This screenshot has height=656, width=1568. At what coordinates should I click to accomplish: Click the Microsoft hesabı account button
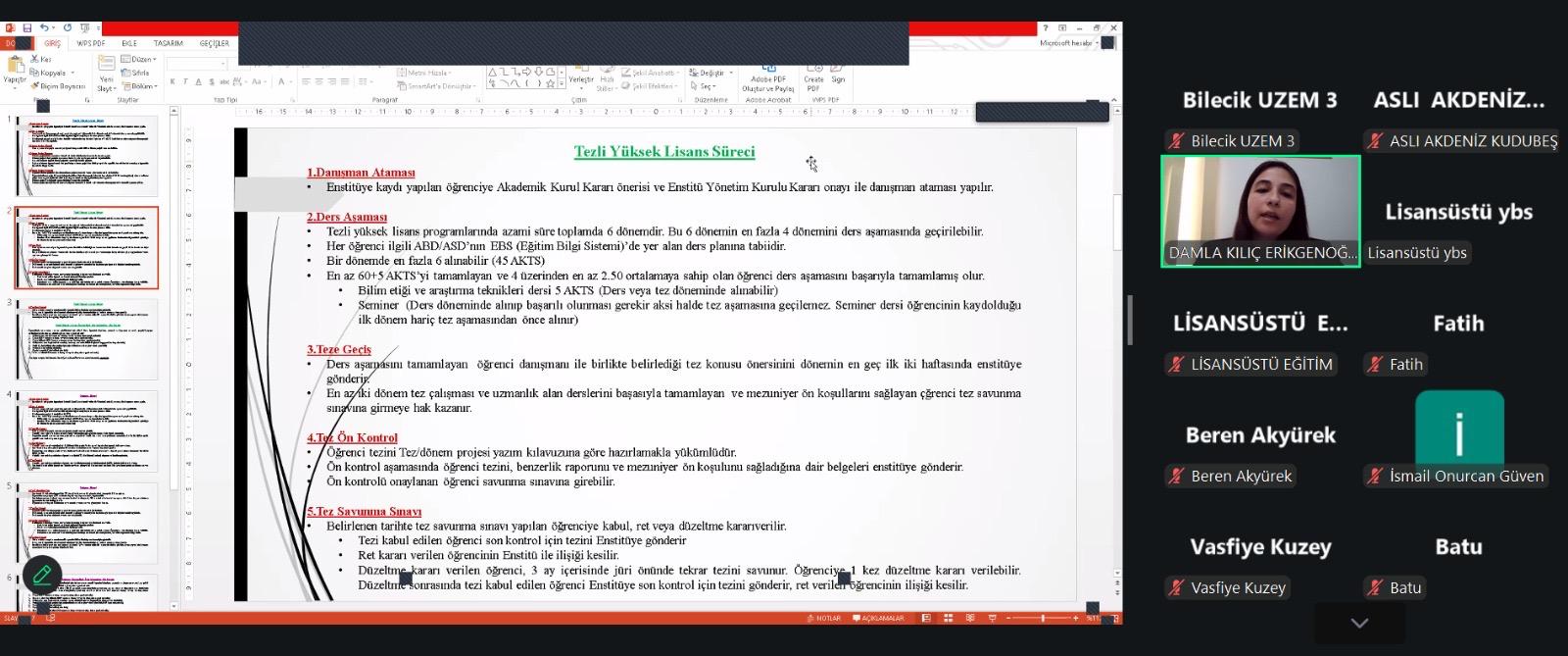tap(1067, 43)
